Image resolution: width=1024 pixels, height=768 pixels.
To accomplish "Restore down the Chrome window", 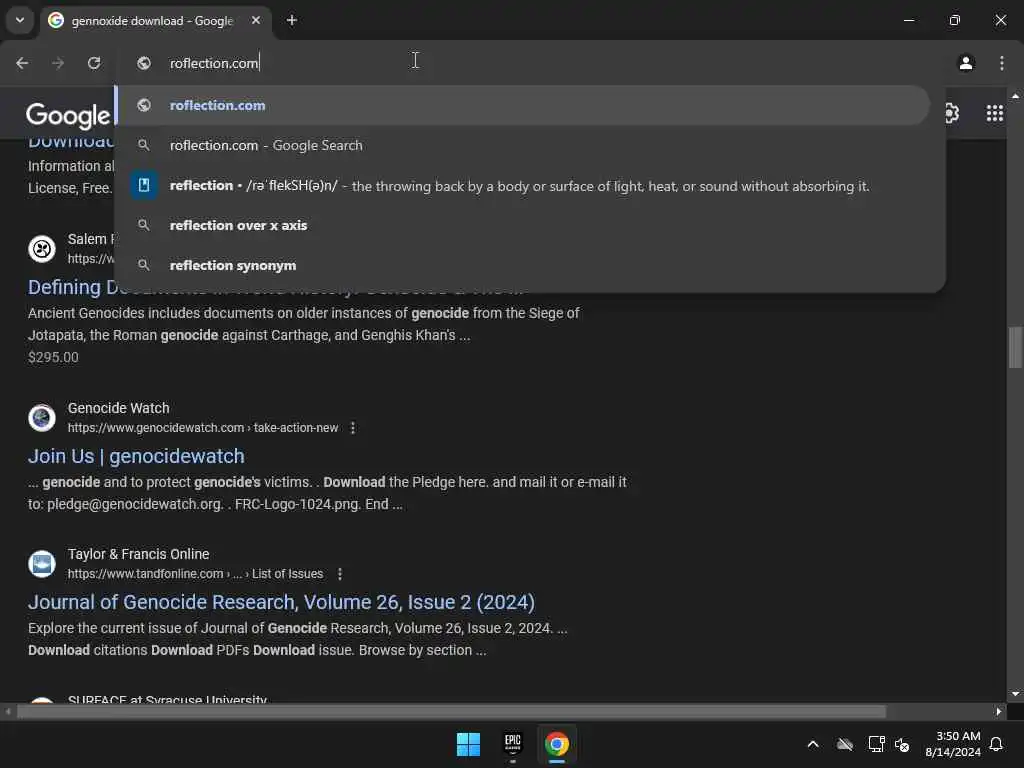I will tap(955, 20).
